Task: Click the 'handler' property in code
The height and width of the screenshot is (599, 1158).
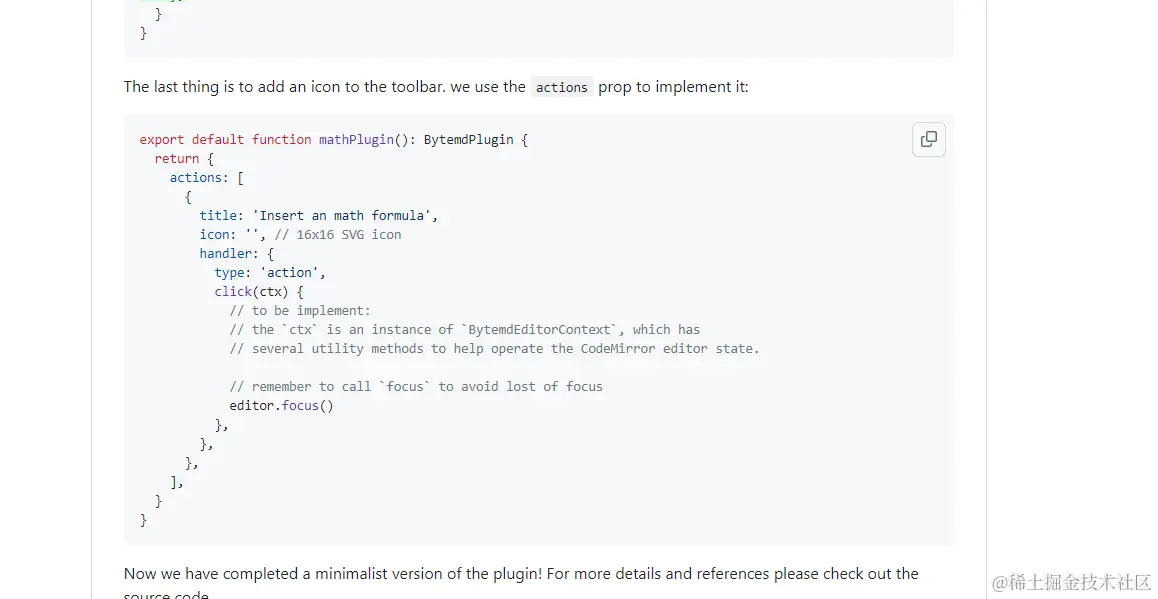Action: [x=225, y=254]
